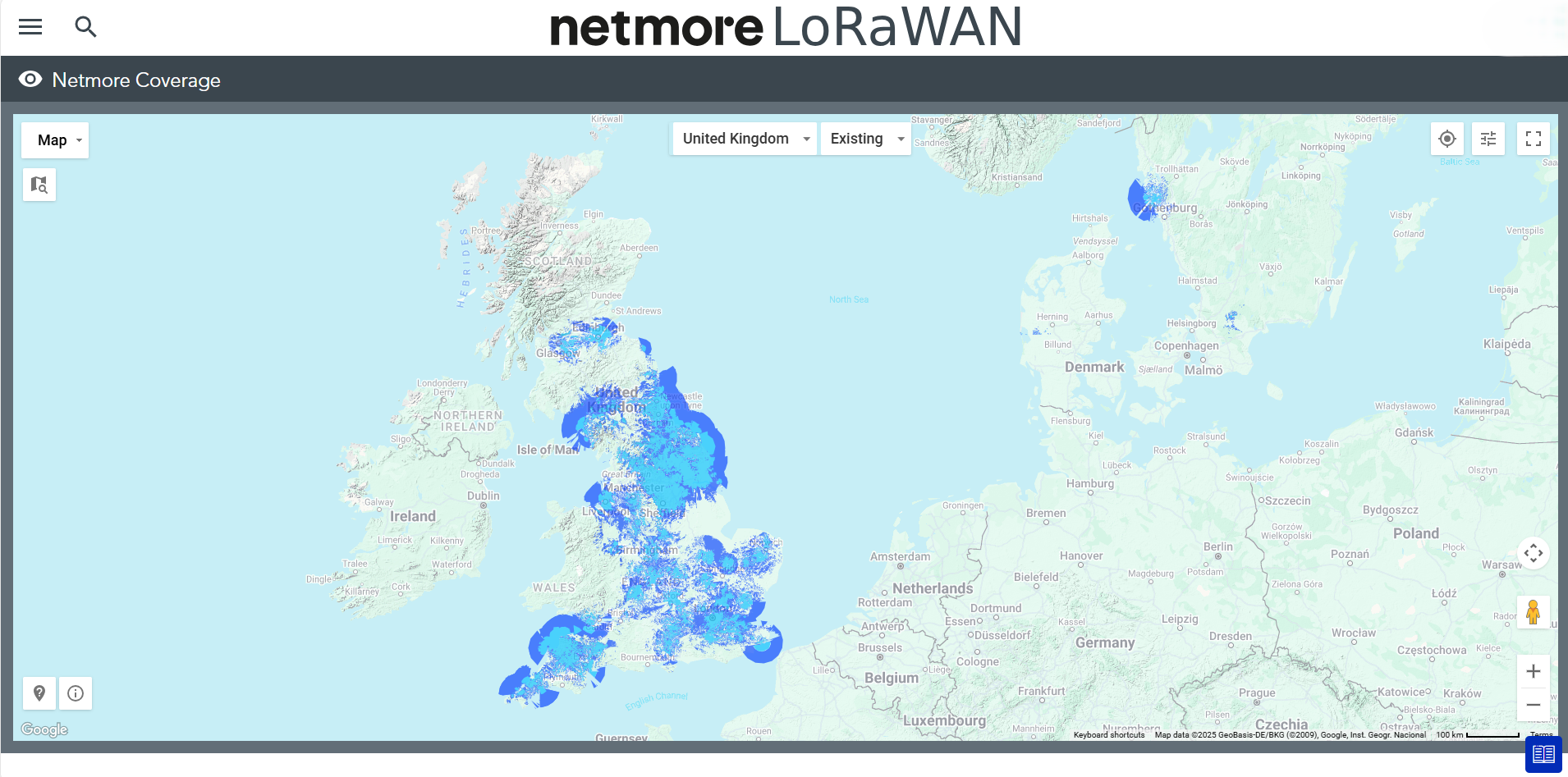Enter fullscreen map view
The image size is (1568, 777).
click(1533, 139)
